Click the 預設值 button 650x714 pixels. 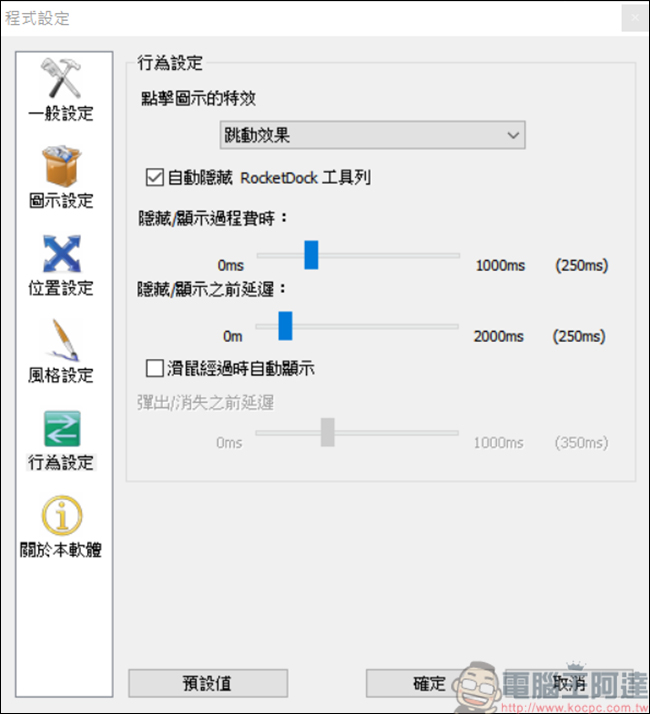coord(208,683)
